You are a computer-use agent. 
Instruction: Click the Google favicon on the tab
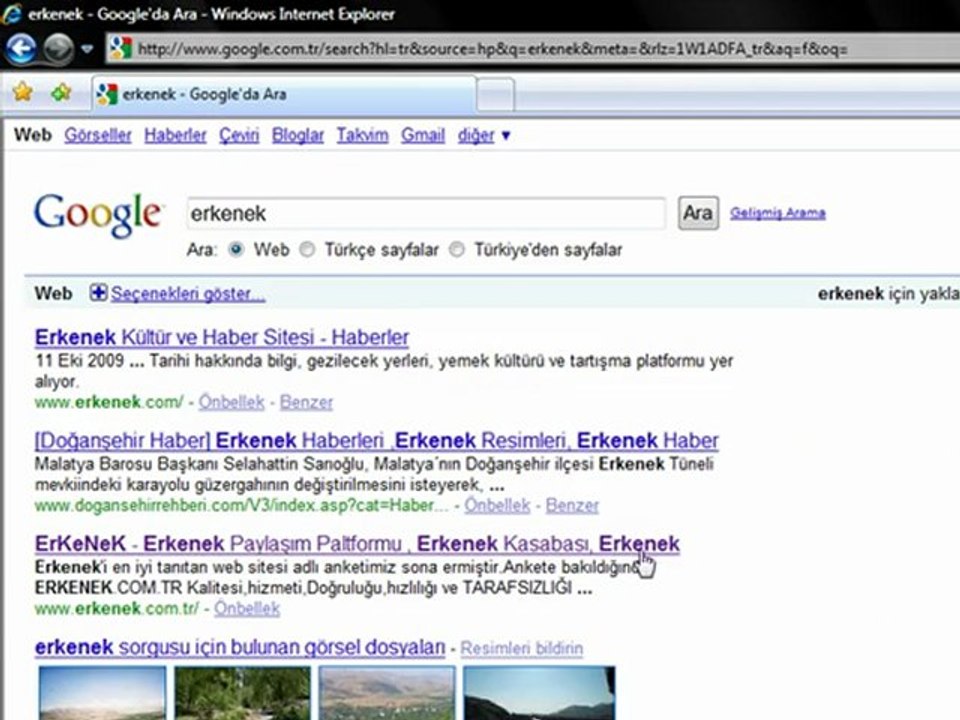coord(107,94)
